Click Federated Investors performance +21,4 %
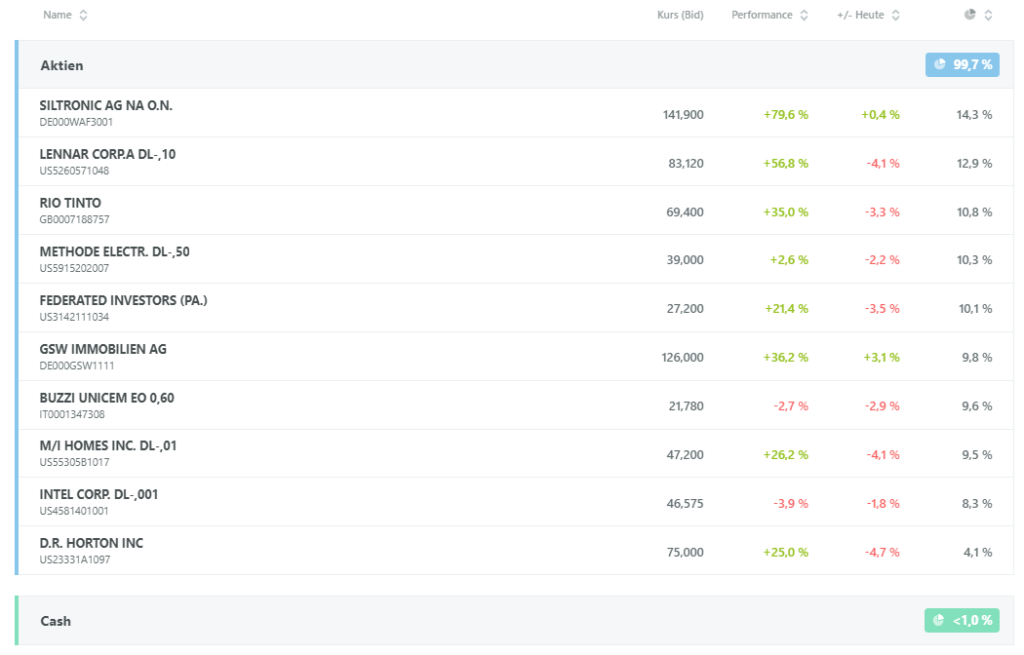 point(786,309)
